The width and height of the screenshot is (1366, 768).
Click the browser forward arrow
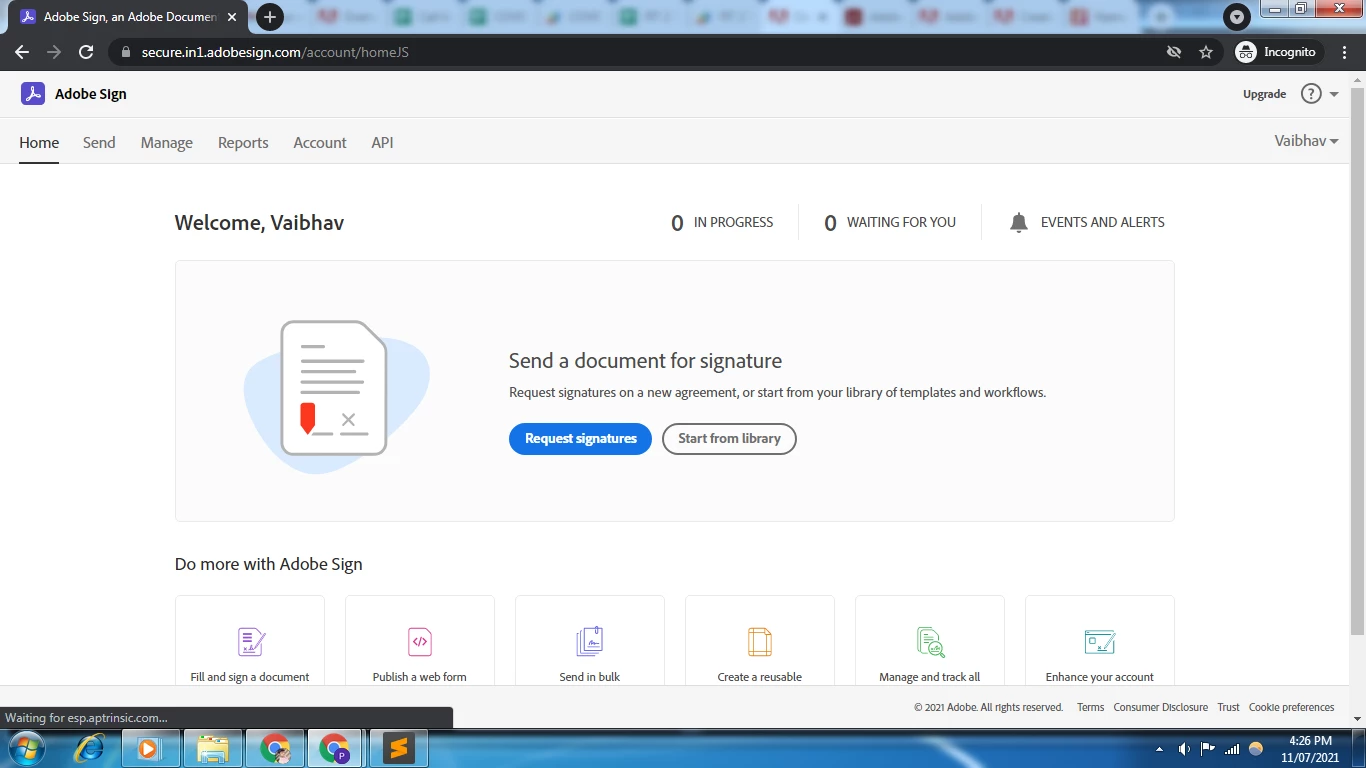(54, 52)
